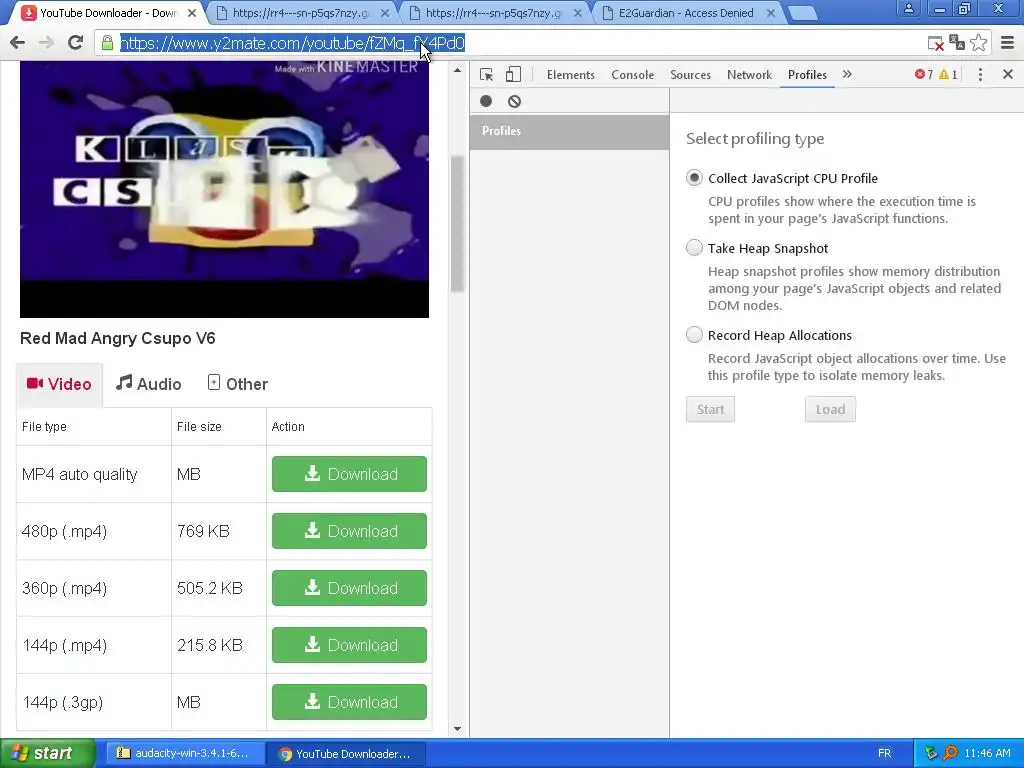
Task: Close the DevTools panel
Action: [1008, 74]
